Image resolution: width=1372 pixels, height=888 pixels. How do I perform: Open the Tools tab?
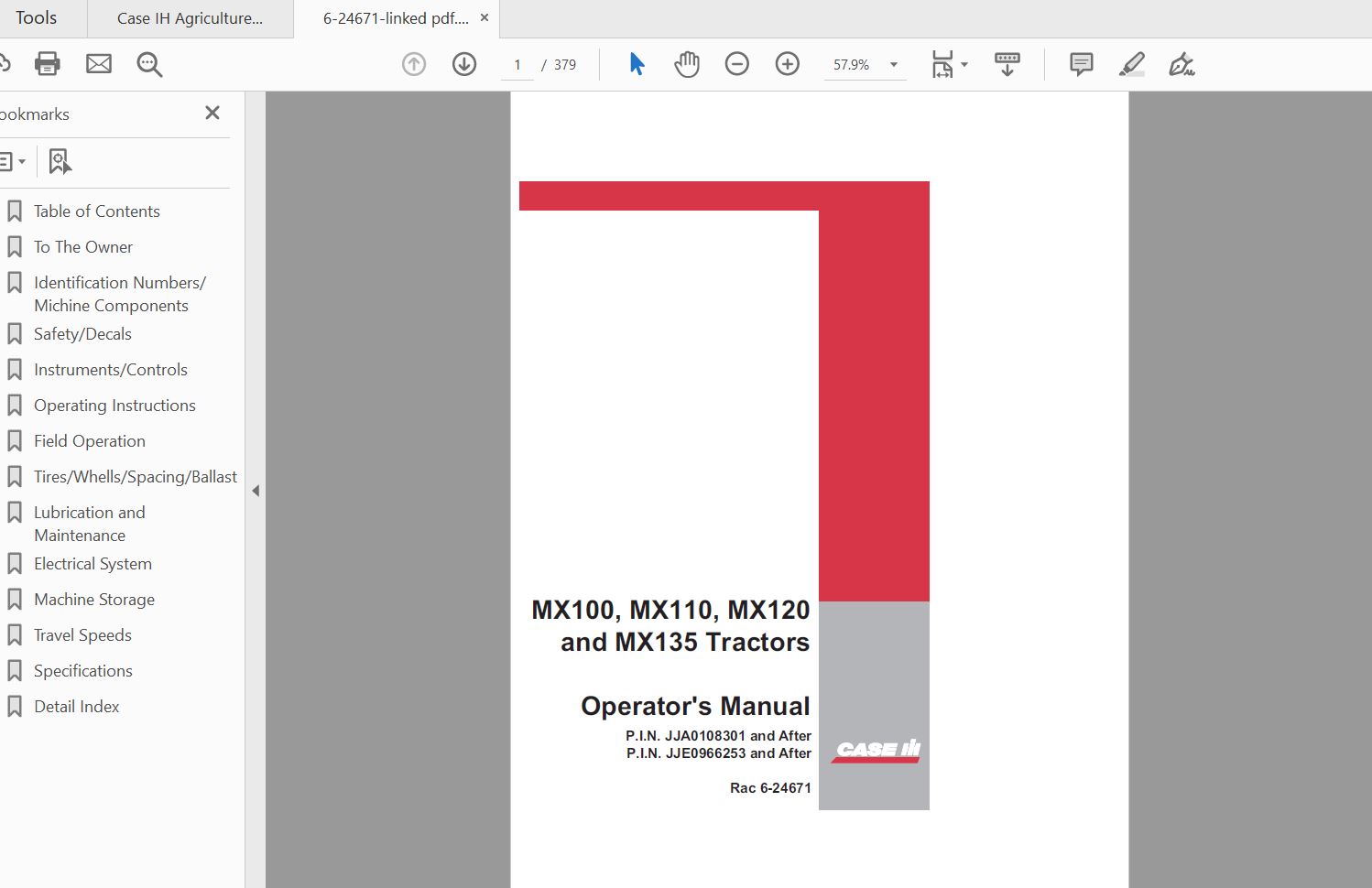point(37,18)
